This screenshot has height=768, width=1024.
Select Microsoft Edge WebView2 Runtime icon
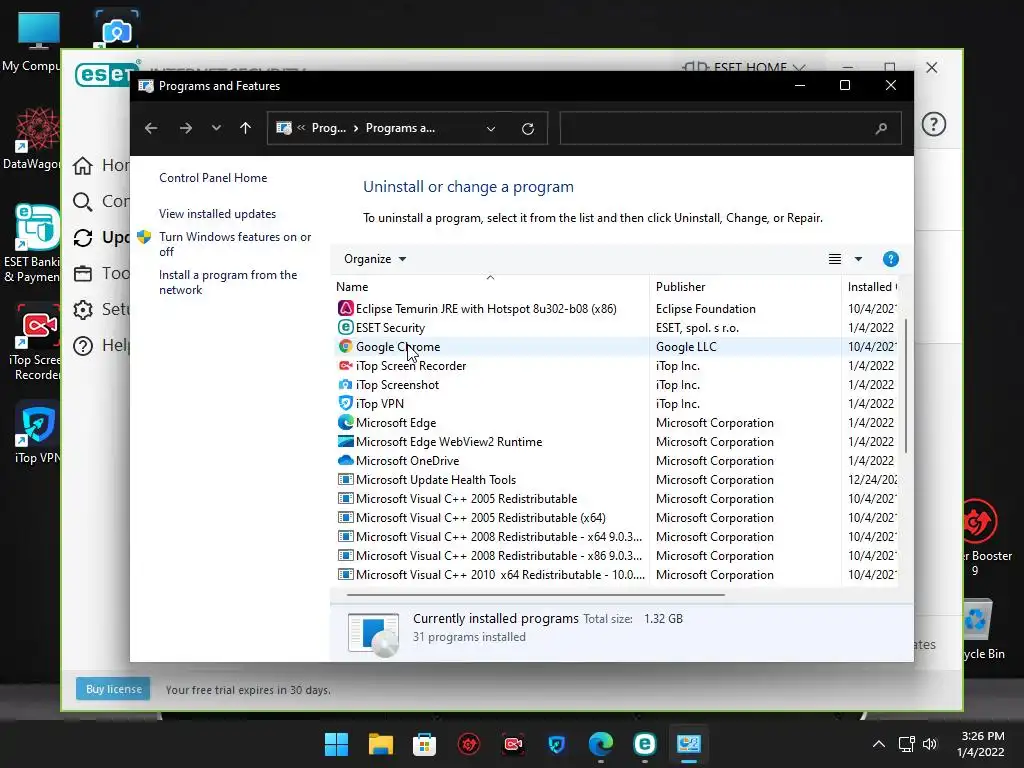click(345, 441)
